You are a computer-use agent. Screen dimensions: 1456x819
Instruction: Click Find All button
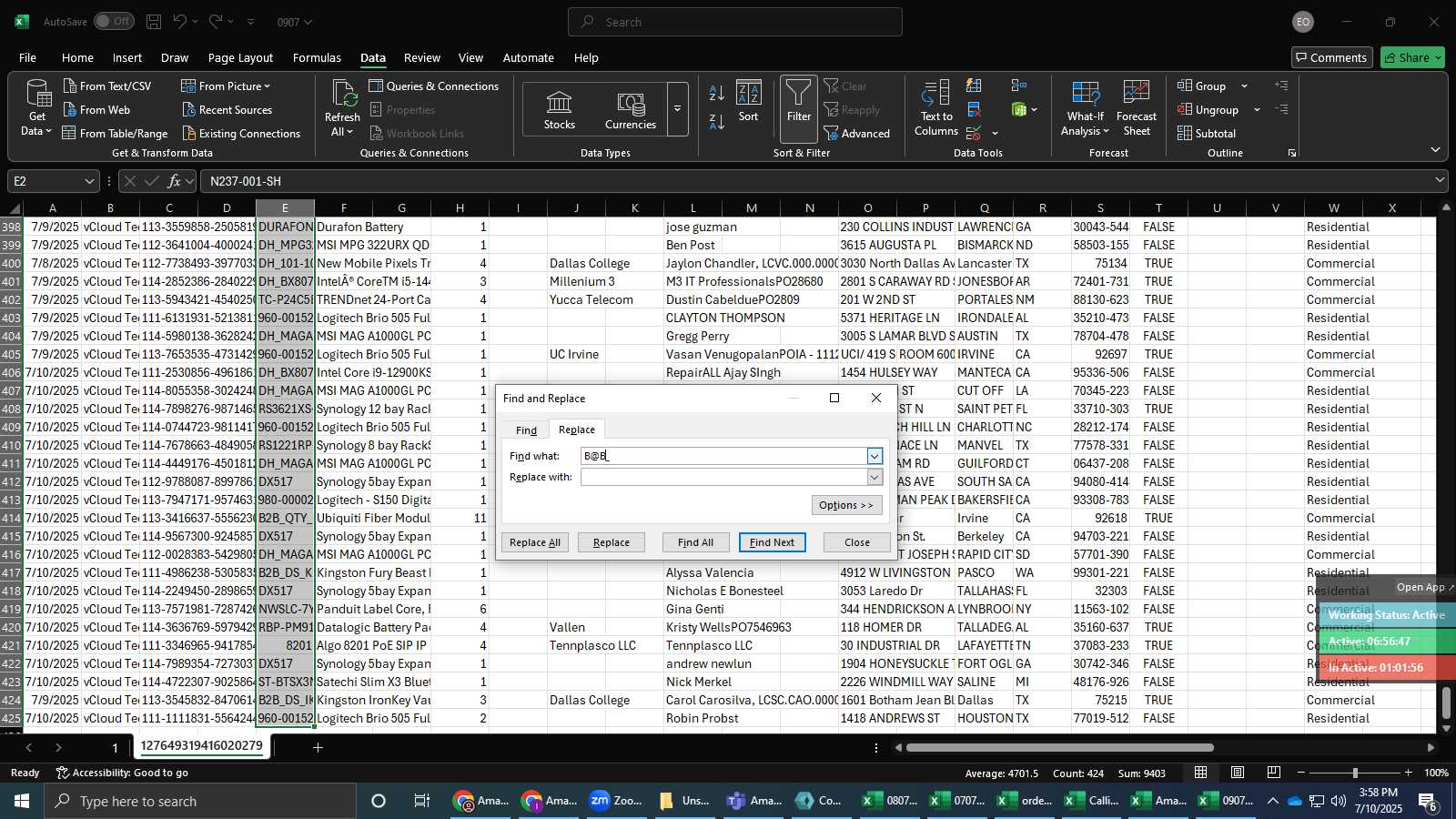point(696,542)
